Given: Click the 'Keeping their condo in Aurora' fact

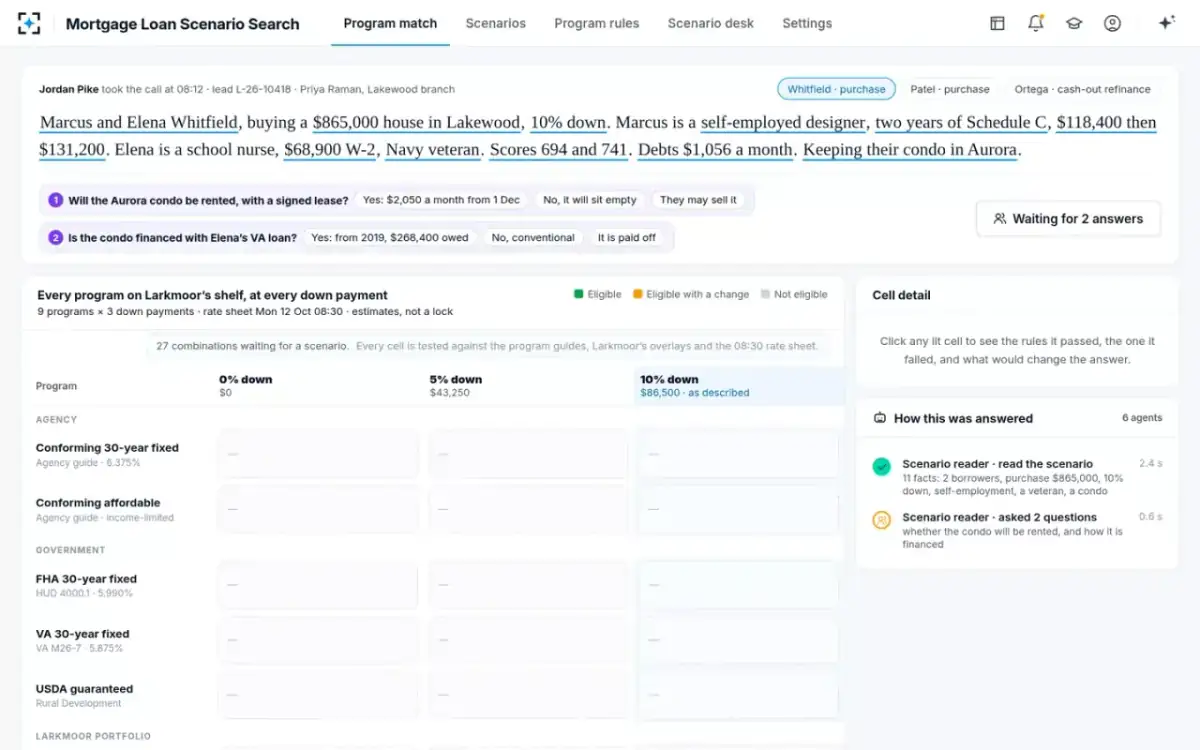Looking at the screenshot, I should (912, 151).
